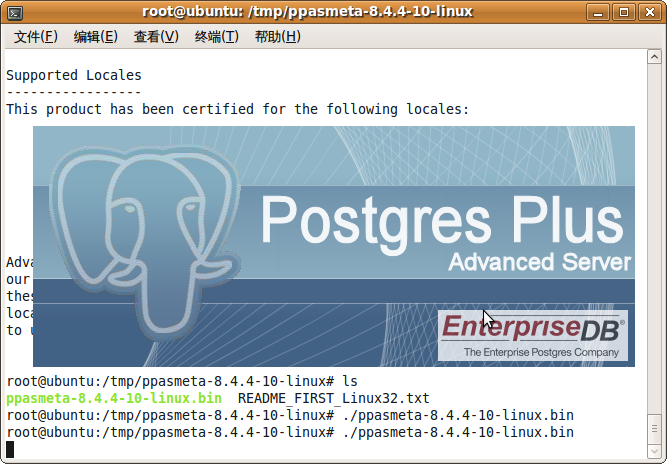
Task: Click the terminal cursor block
Action: (x=10, y=449)
